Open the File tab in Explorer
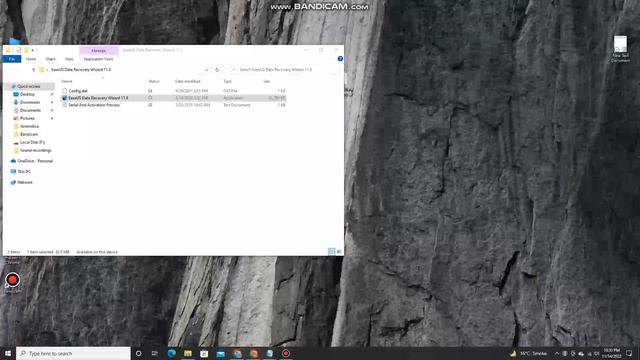The height and width of the screenshot is (360, 640). (12, 59)
